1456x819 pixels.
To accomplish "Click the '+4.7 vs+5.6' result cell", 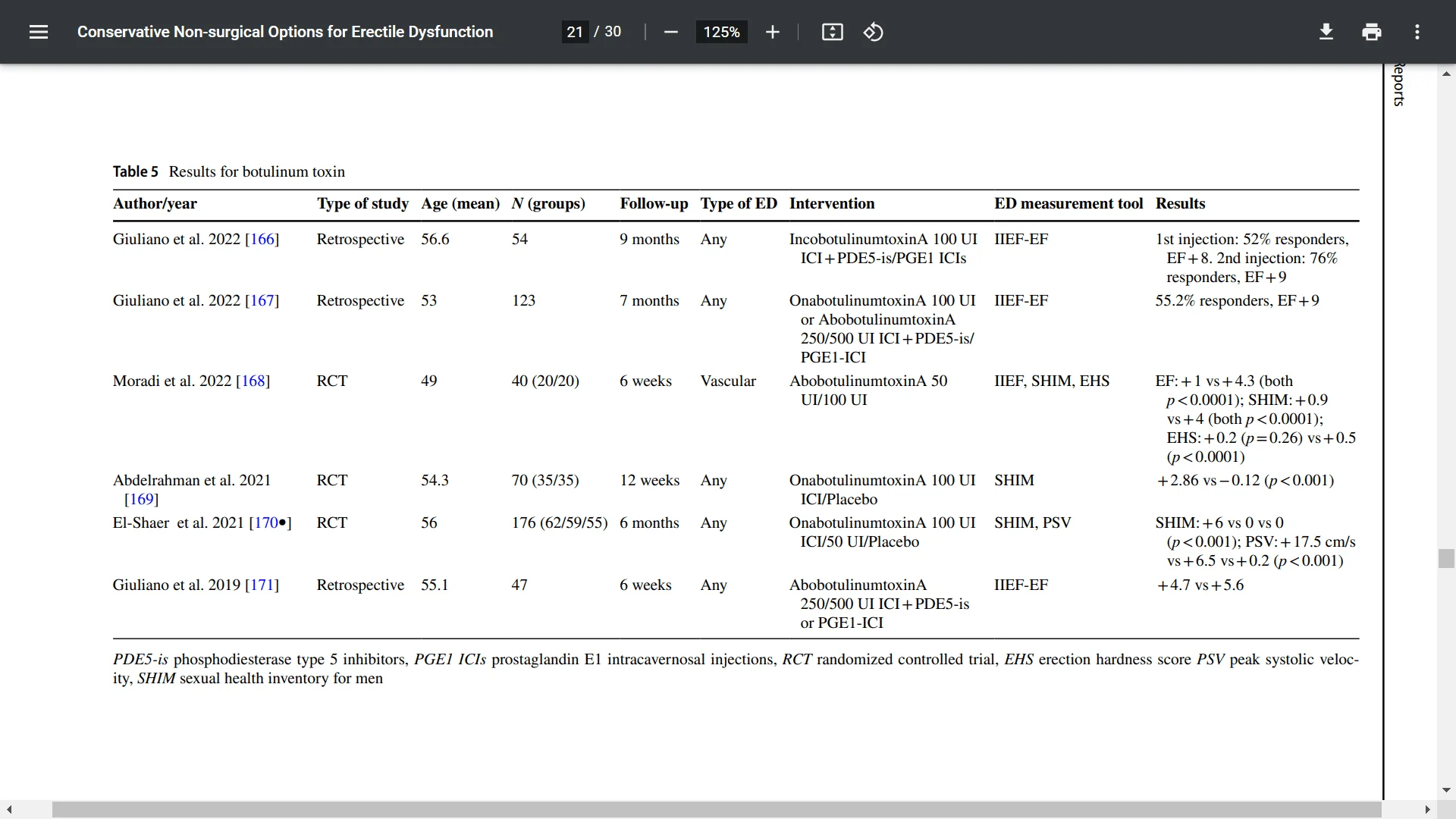I will (1200, 585).
